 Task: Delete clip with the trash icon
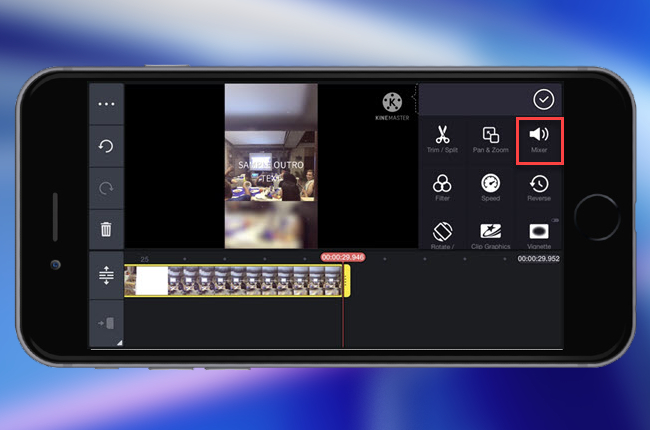pyautogui.click(x=106, y=229)
